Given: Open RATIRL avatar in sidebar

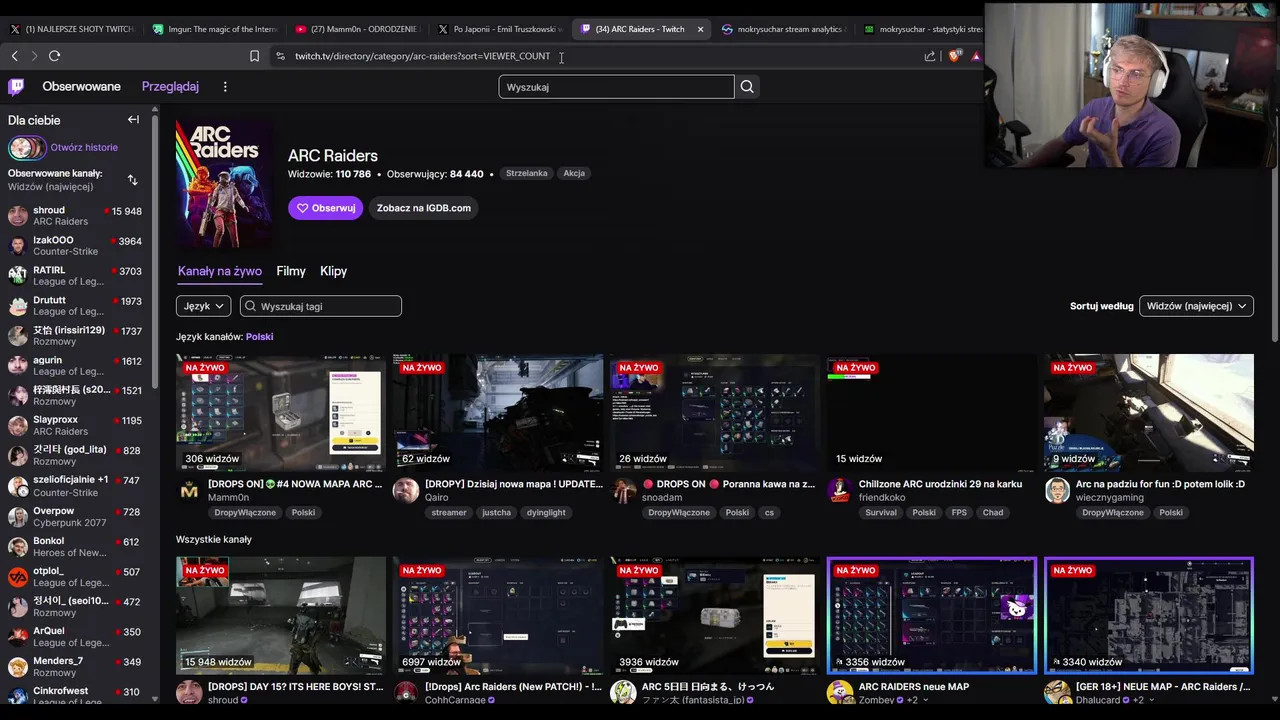Looking at the screenshot, I should (18, 275).
